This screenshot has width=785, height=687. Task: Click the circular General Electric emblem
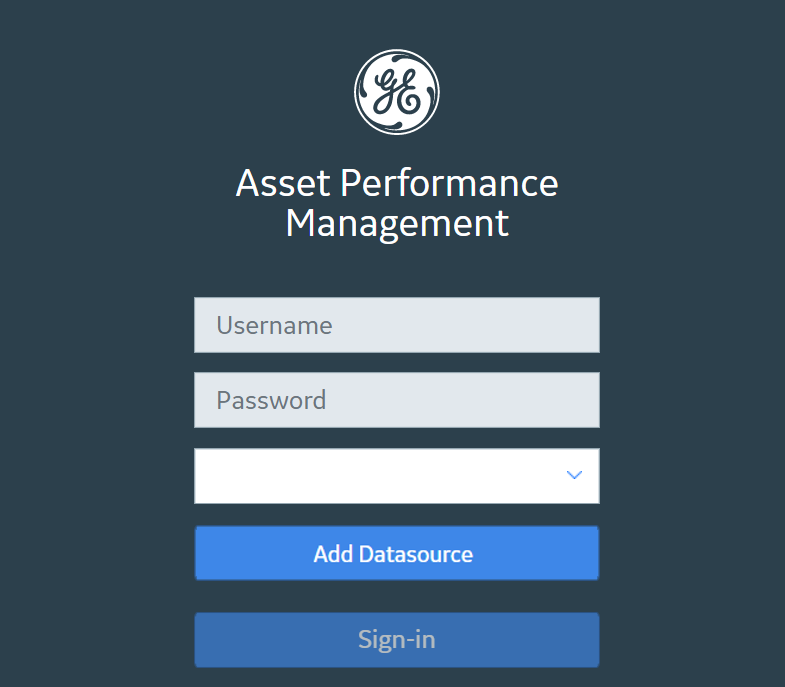tap(397, 92)
